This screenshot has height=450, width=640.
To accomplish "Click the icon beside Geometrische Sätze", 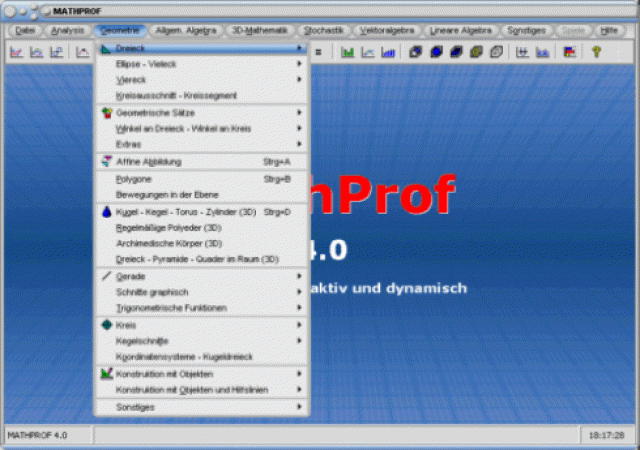I will click(x=107, y=113).
